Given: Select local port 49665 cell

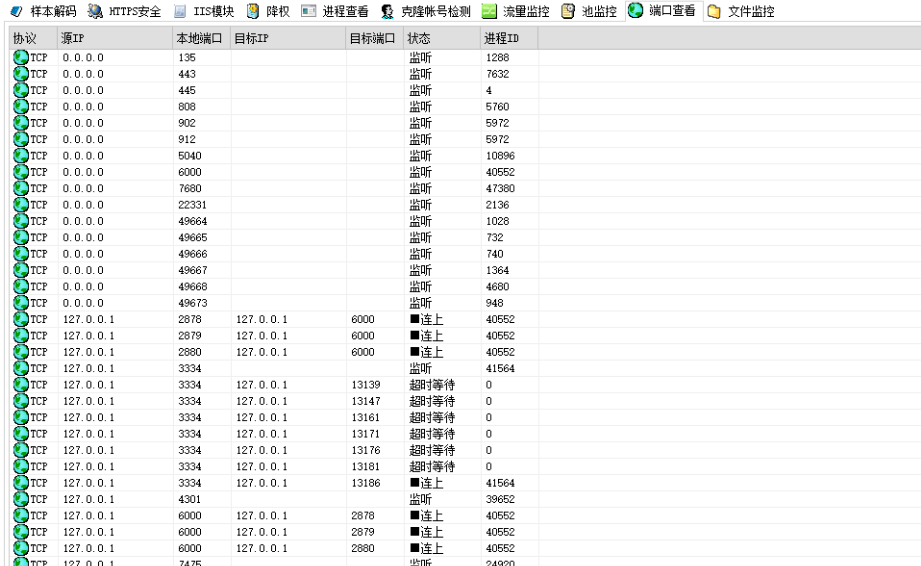Looking at the screenshot, I should [193, 237].
